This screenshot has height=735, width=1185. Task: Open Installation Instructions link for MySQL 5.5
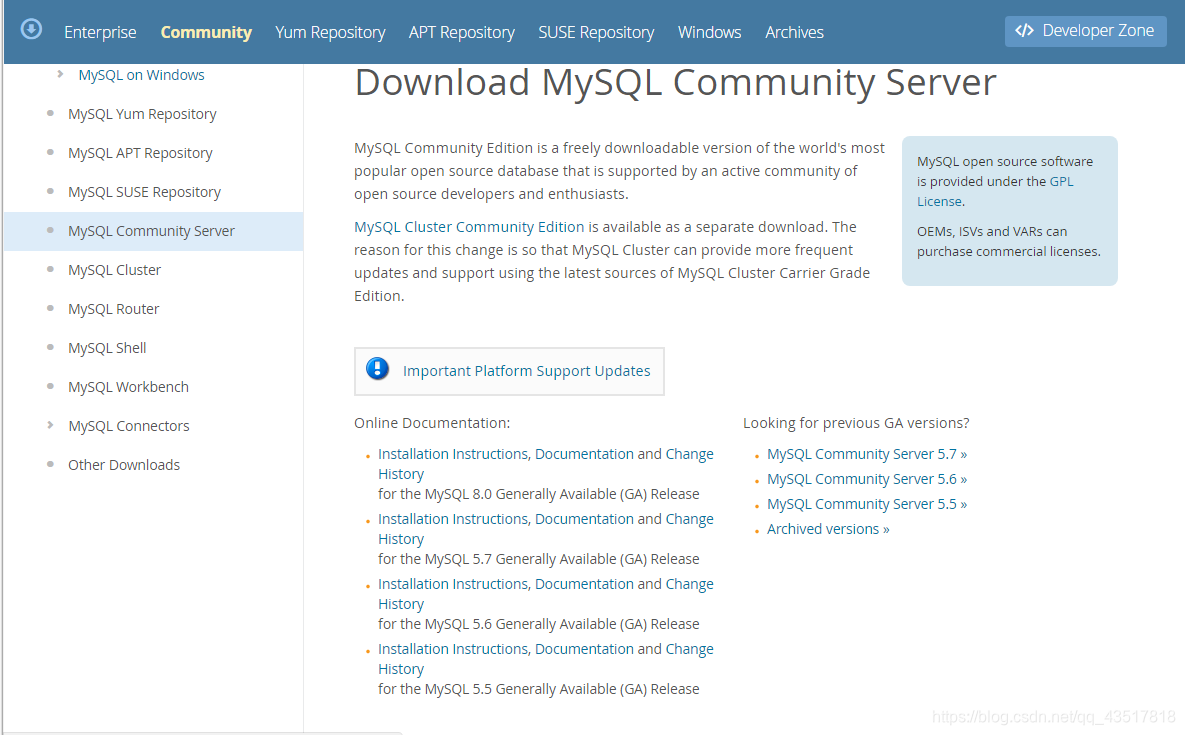click(x=453, y=649)
